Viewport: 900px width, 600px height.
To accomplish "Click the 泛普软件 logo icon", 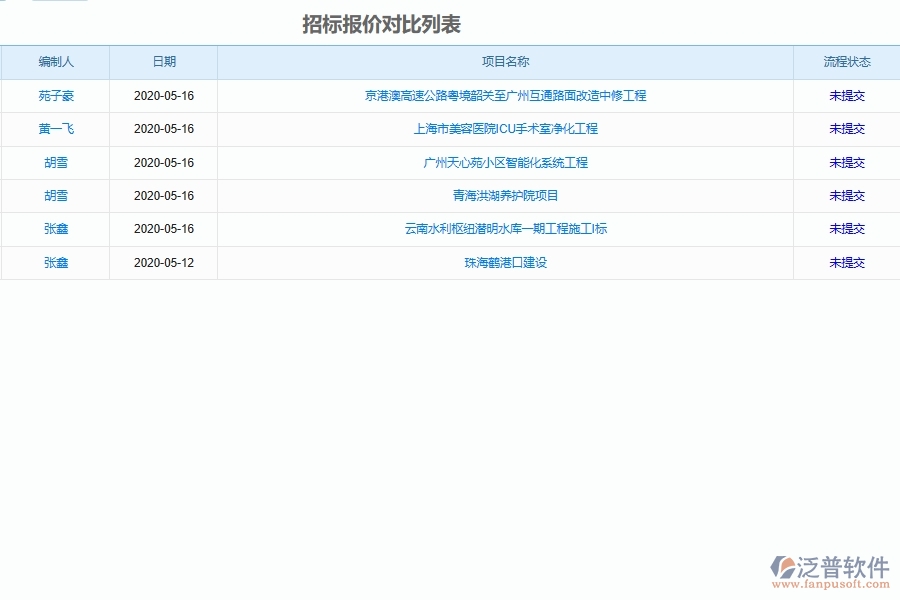I will tap(783, 565).
